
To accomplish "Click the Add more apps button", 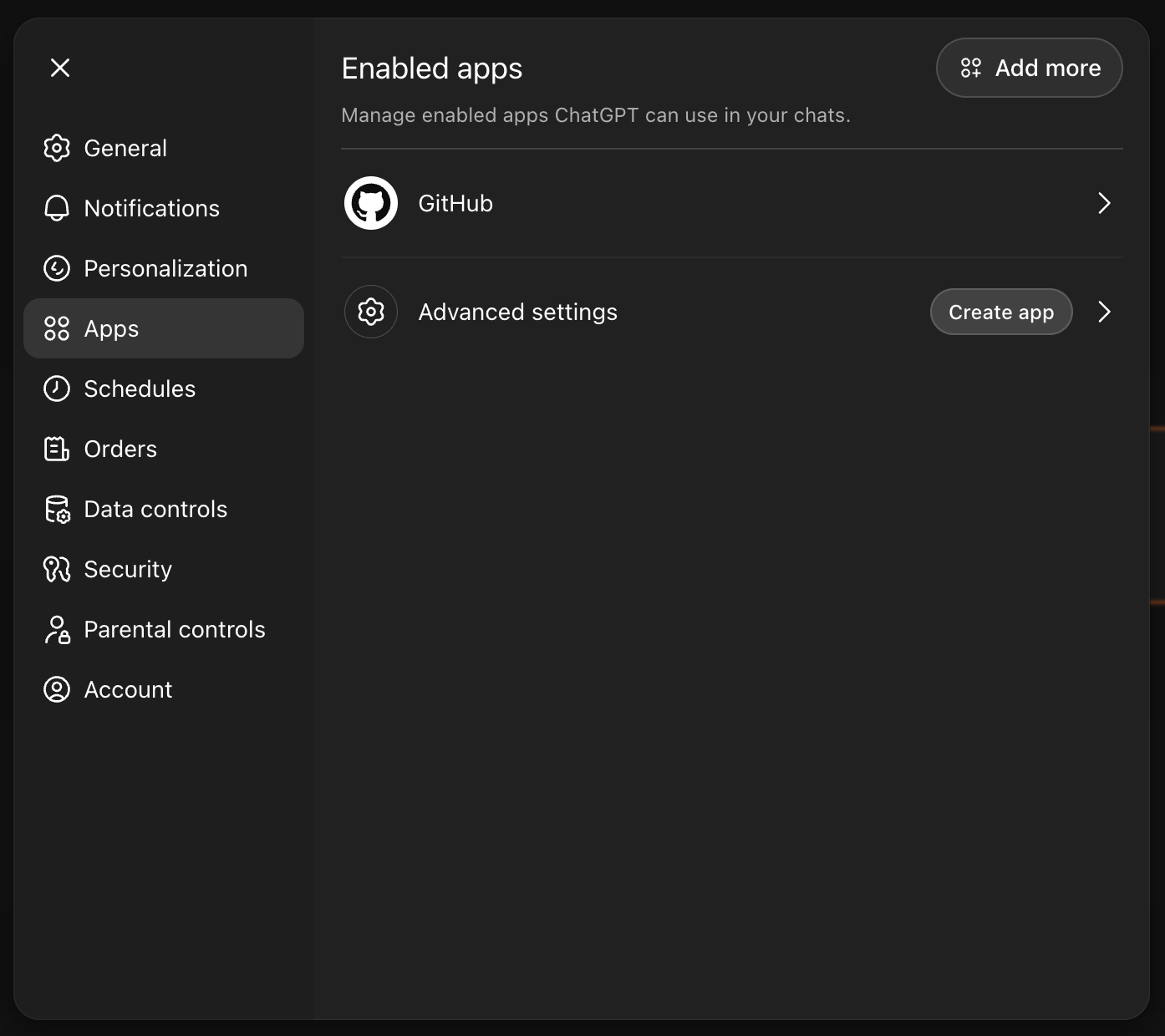I will click(x=1029, y=68).
